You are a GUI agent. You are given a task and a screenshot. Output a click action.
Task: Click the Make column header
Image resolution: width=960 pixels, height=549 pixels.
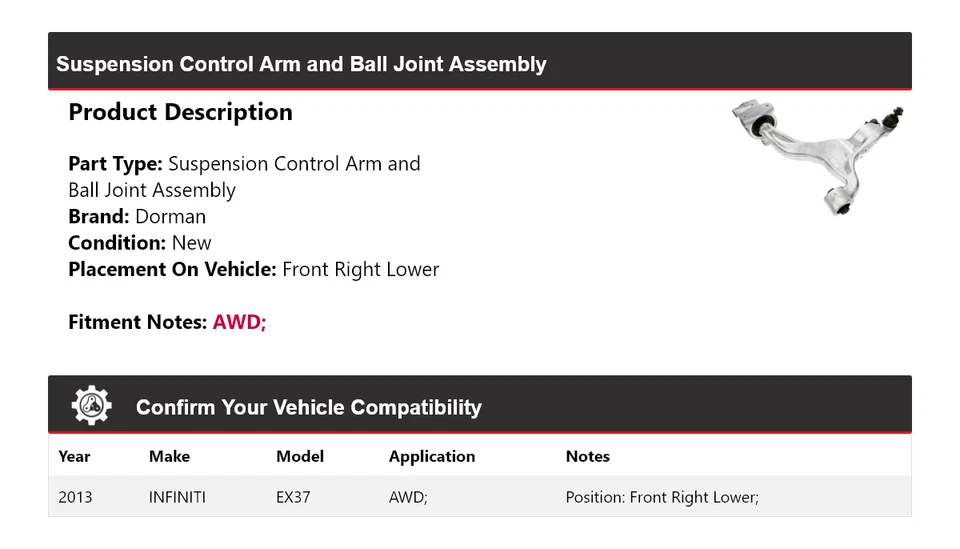tap(170, 457)
